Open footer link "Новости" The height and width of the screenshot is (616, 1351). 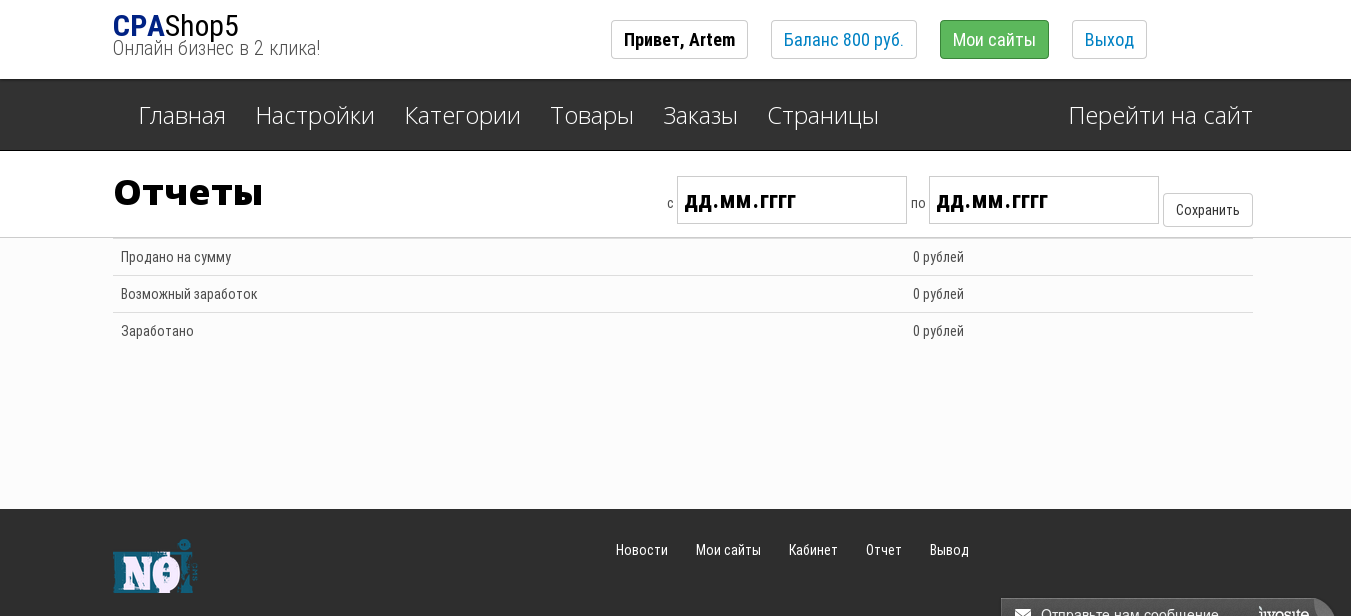[642, 550]
